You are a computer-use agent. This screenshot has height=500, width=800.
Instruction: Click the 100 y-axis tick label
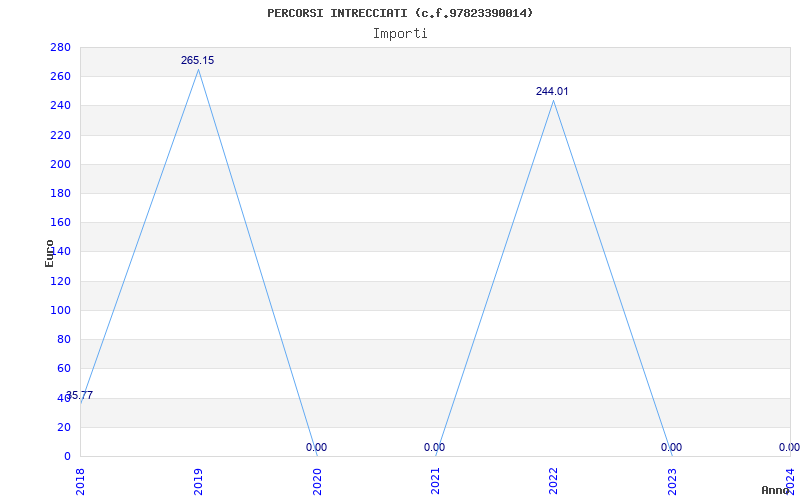(x=60, y=310)
